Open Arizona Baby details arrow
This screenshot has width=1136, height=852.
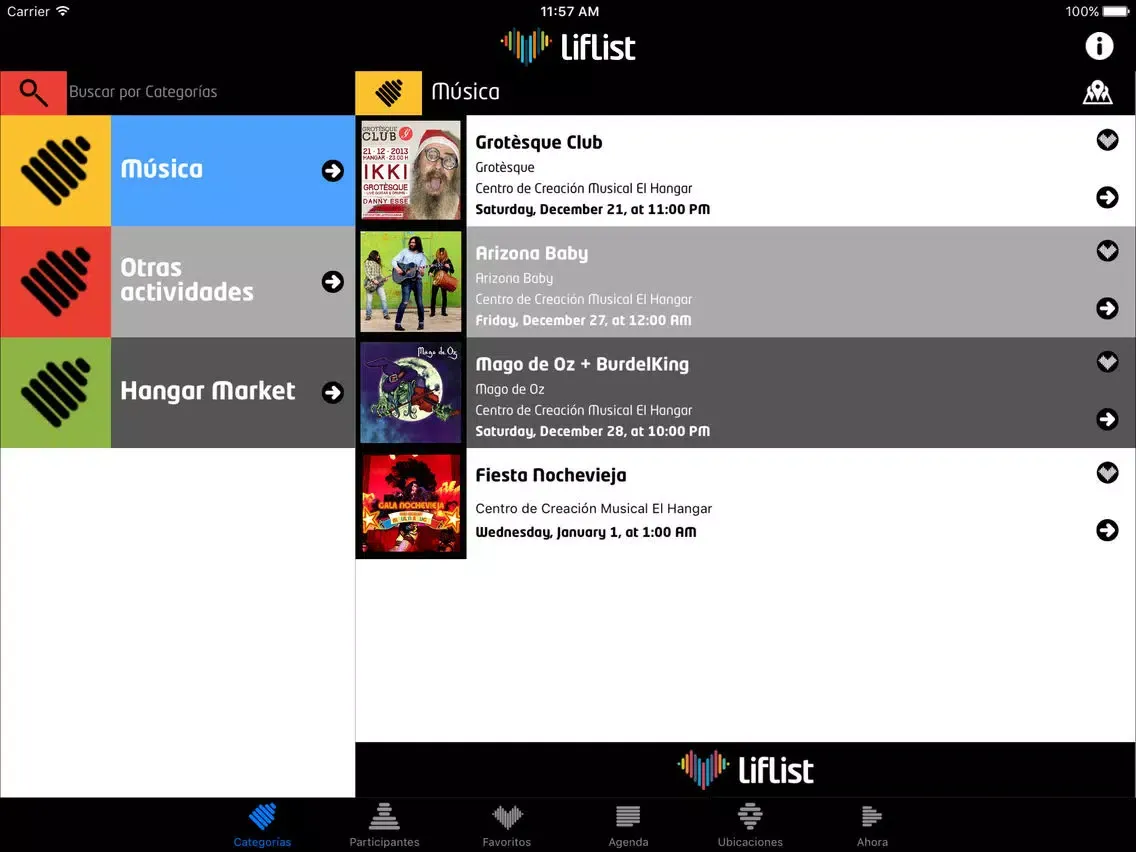pos(1107,308)
